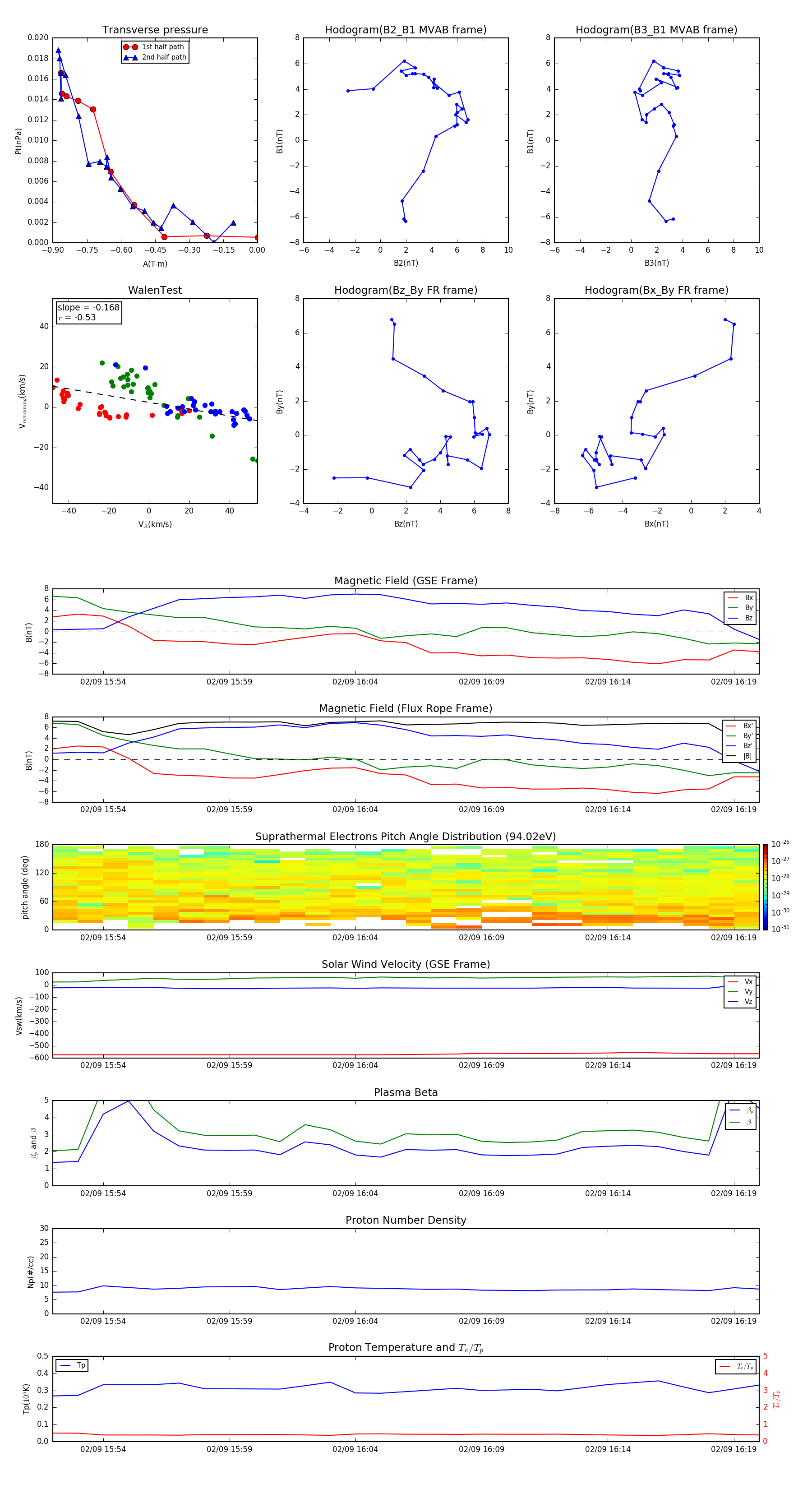Screen dimensions: 812x1489
Task: Click the 'Plasma Beta' plot title
Action: tap(406, 1092)
